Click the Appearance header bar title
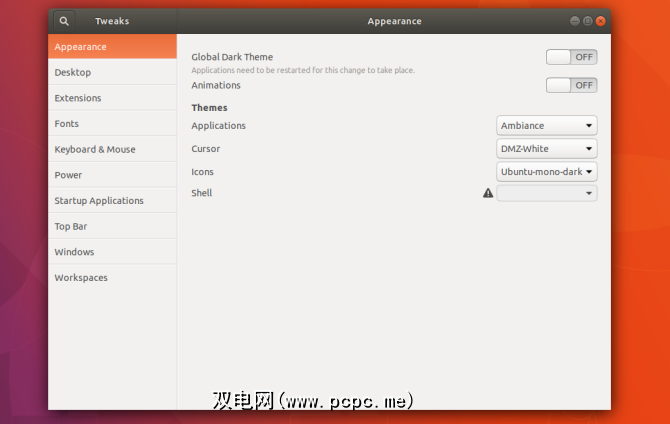The height and width of the screenshot is (424, 670). (394, 21)
